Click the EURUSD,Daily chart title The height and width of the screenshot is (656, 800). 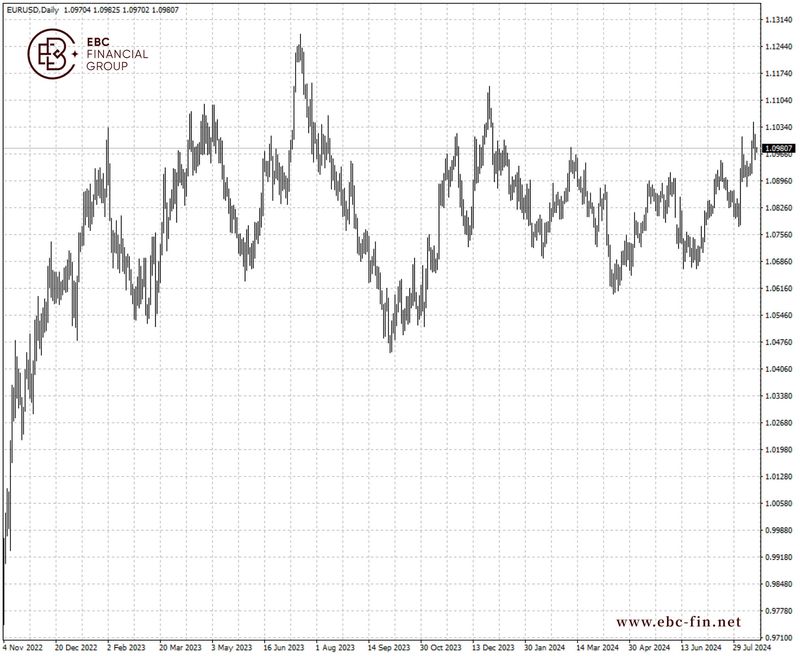[x=33, y=8]
